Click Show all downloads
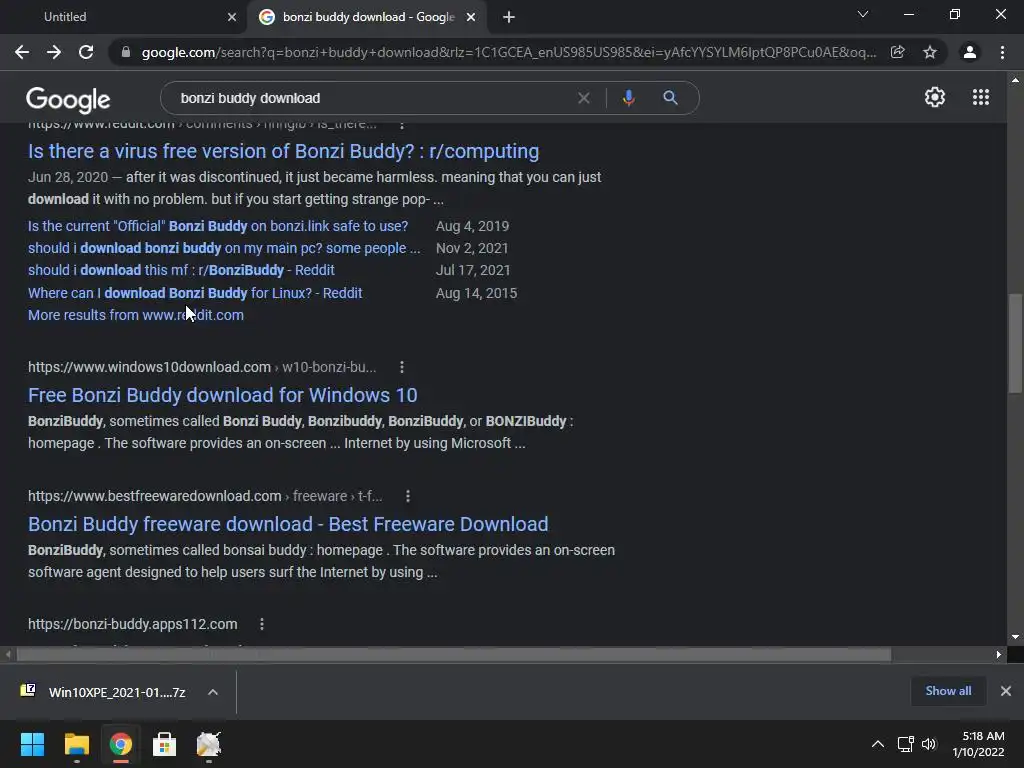1024x768 pixels. 948,691
